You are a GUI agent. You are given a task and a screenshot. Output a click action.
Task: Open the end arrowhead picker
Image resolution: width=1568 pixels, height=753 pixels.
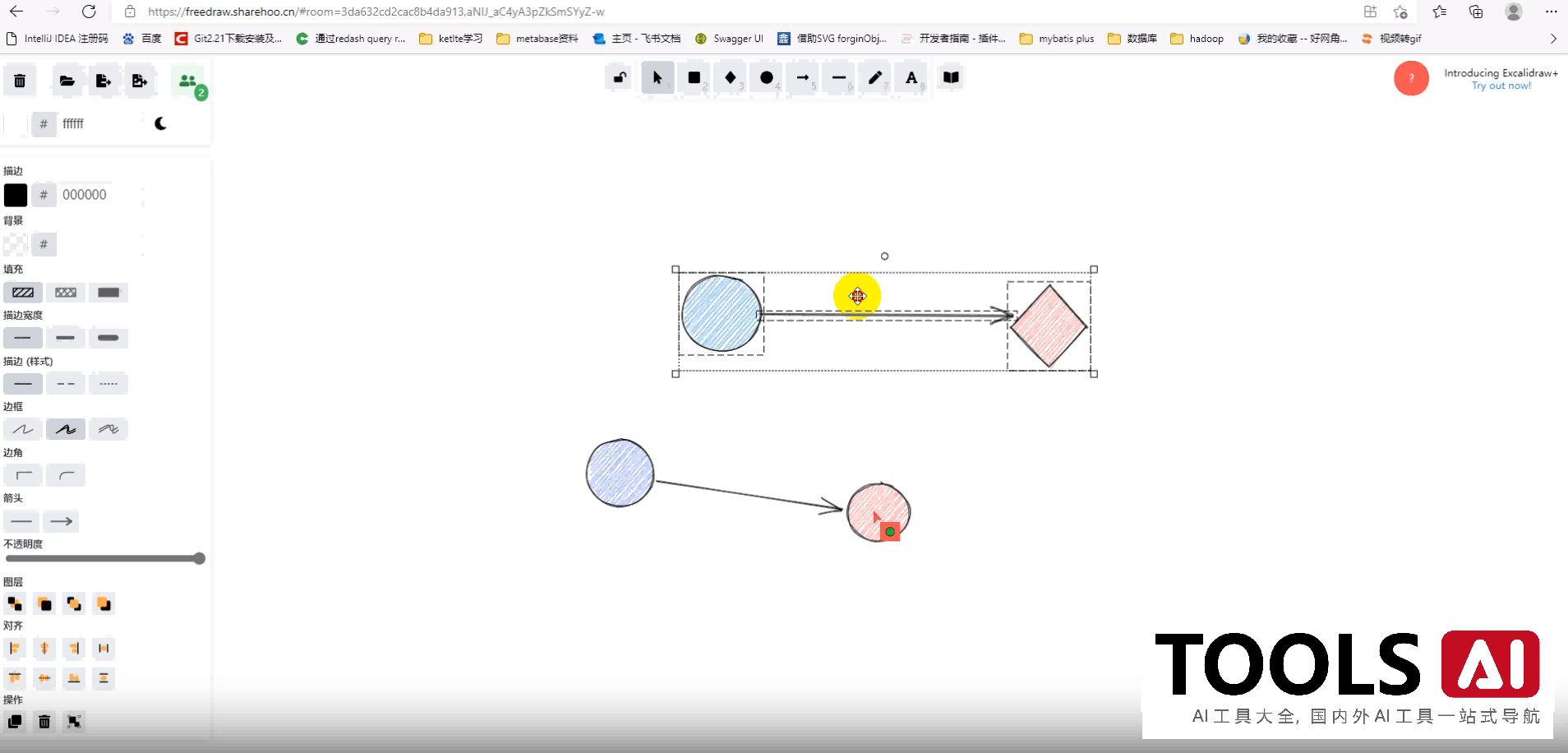[62, 521]
